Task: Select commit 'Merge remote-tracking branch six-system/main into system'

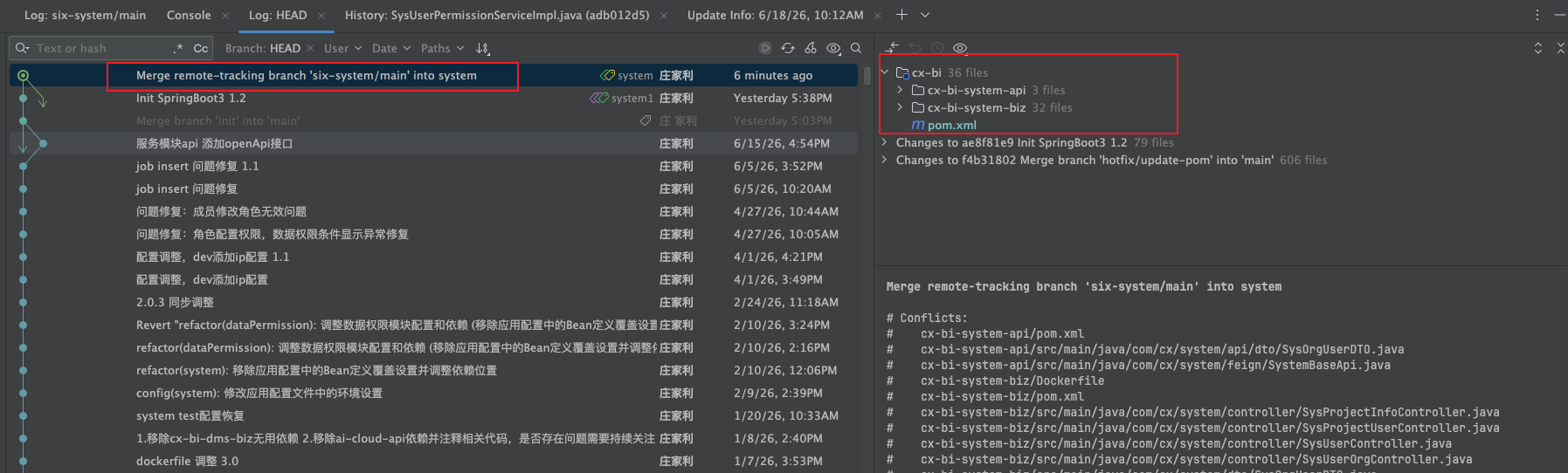Action: coord(307,76)
